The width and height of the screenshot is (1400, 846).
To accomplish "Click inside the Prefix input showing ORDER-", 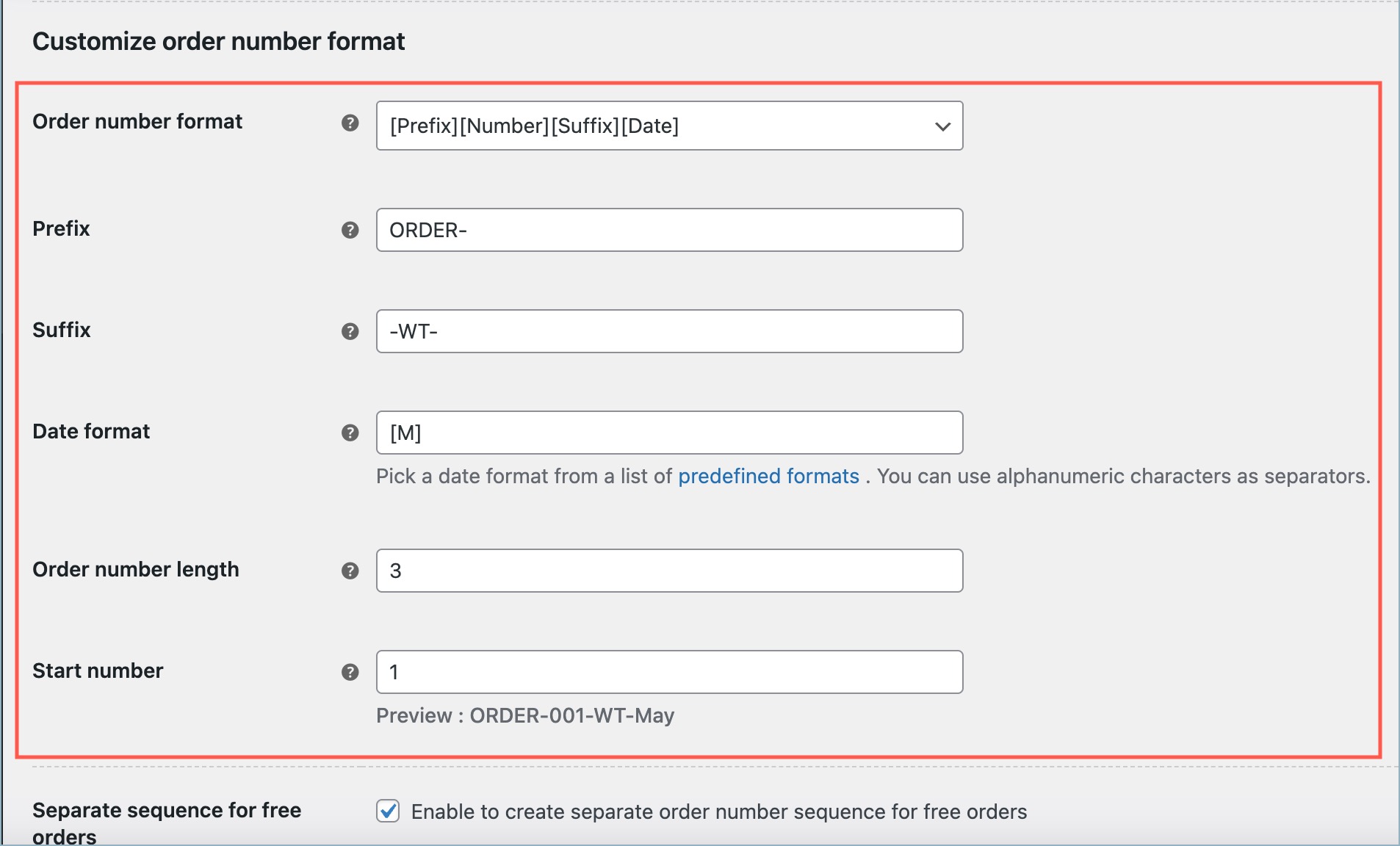I will [668, 230].
